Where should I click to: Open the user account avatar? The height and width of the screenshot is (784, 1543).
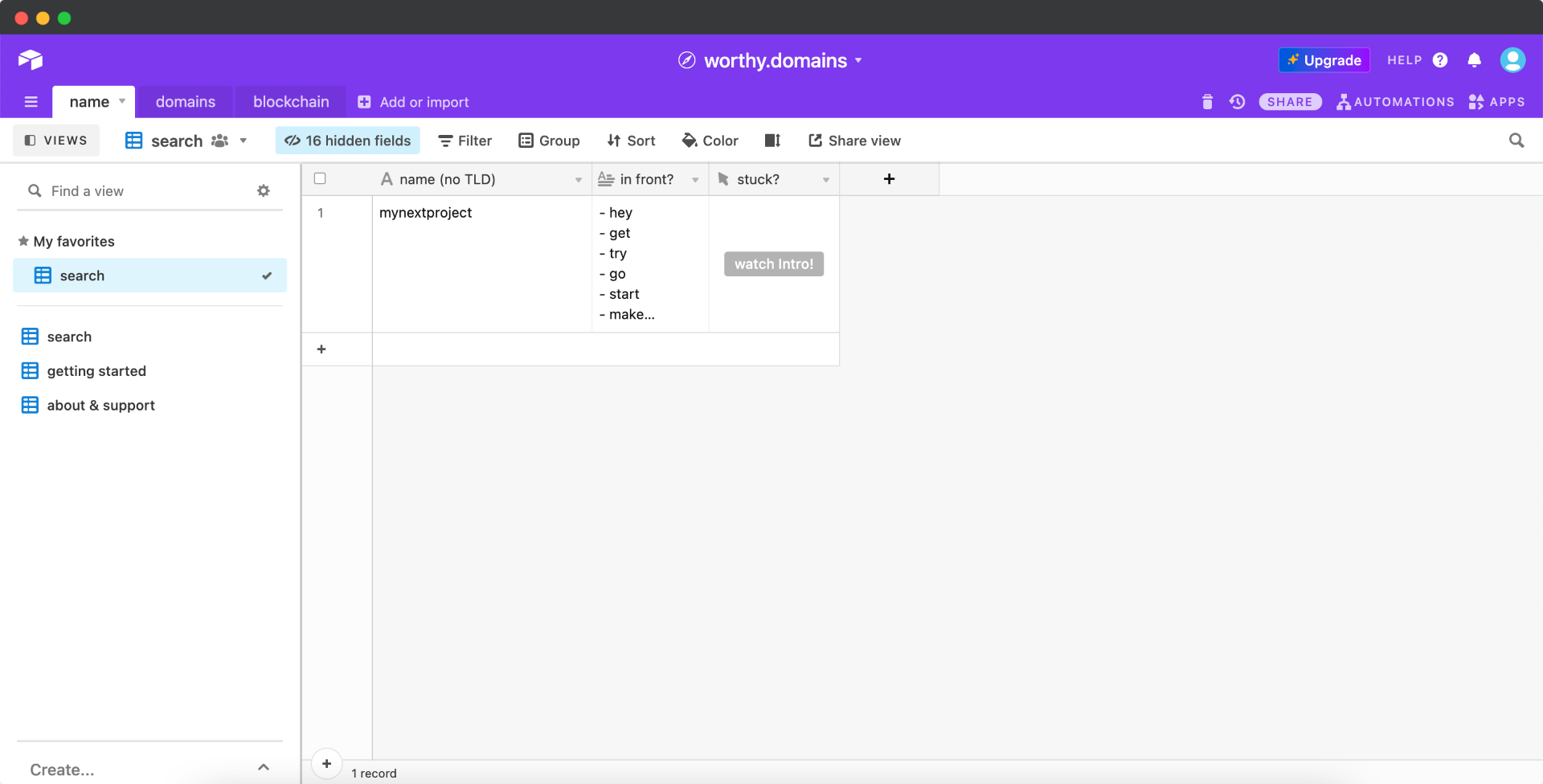[x=1512, y=60]
